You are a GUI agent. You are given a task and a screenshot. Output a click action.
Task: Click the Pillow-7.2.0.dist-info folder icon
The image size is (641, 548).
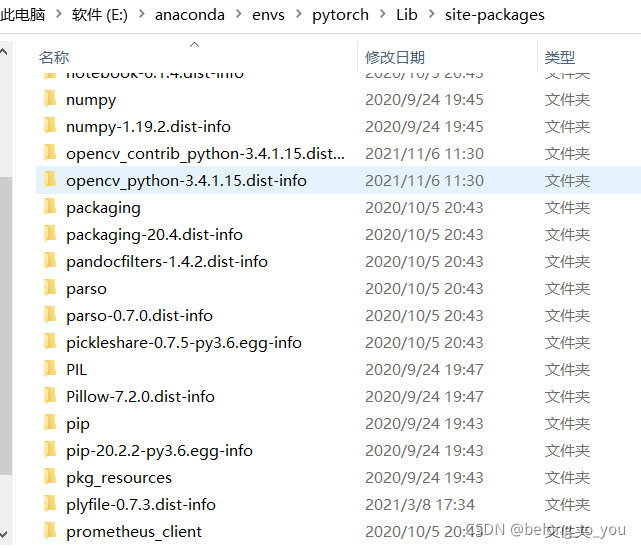[50, 396]
